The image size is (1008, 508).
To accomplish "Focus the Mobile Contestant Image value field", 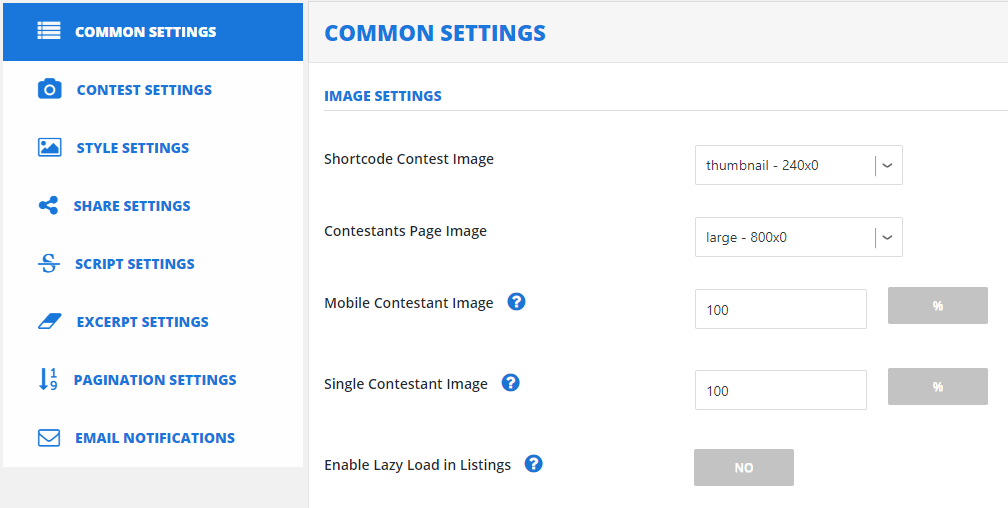I will pyautogui.click(x=780, y=309).
